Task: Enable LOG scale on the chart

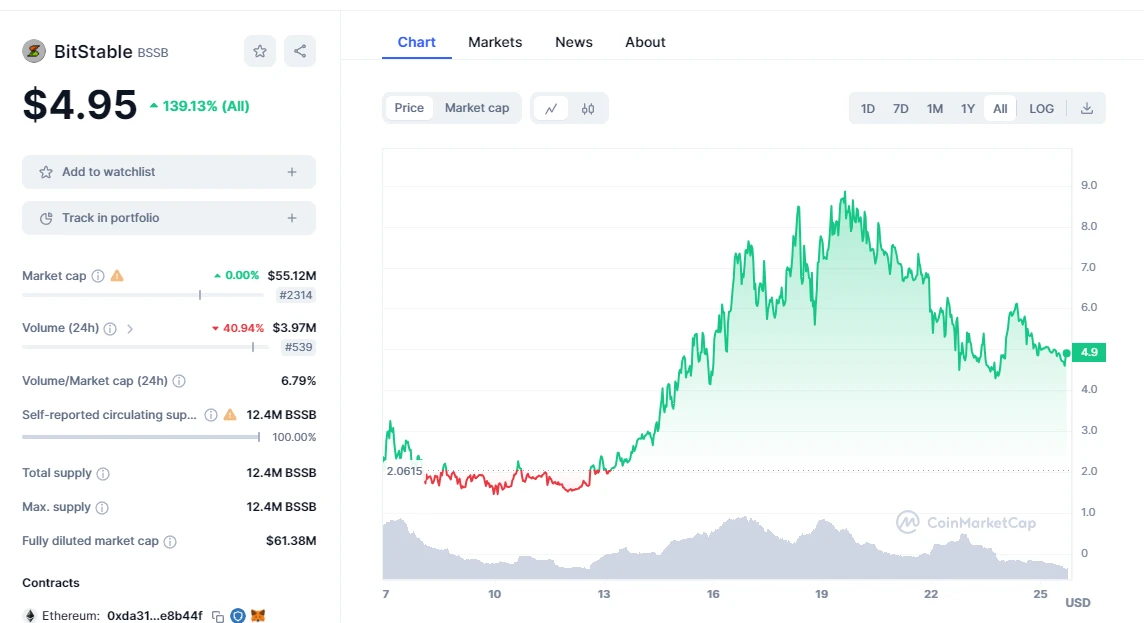Action: click(1041, 108)
